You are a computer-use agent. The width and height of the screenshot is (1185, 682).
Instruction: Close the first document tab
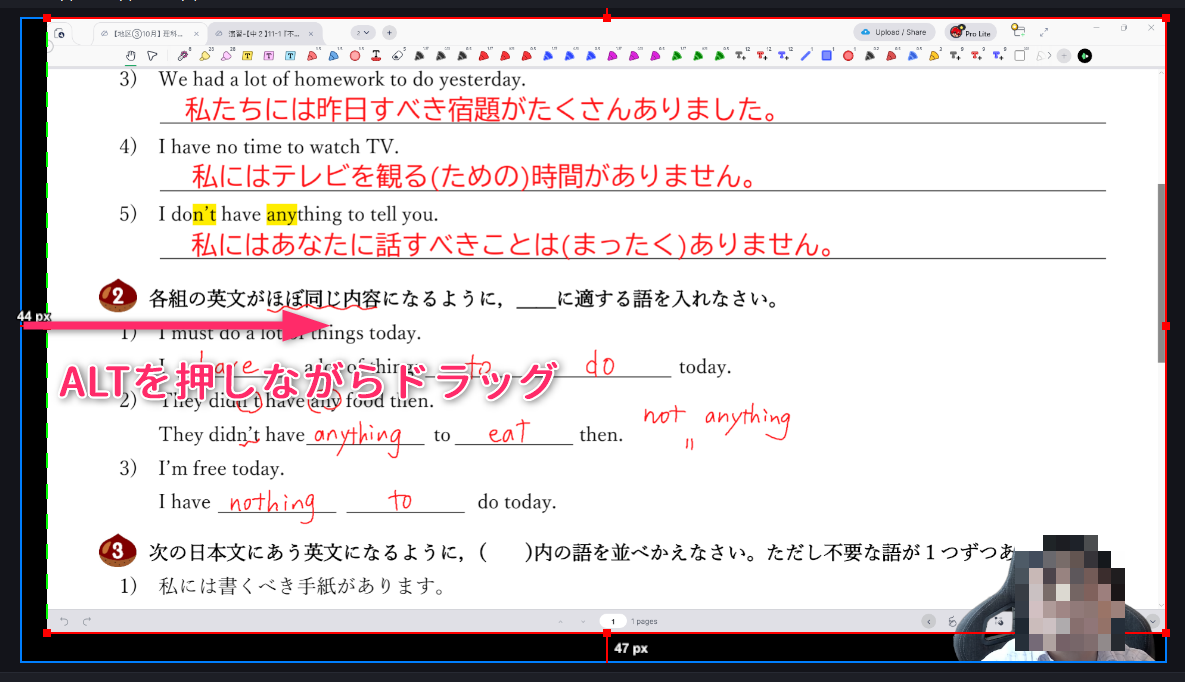[196, 33]
